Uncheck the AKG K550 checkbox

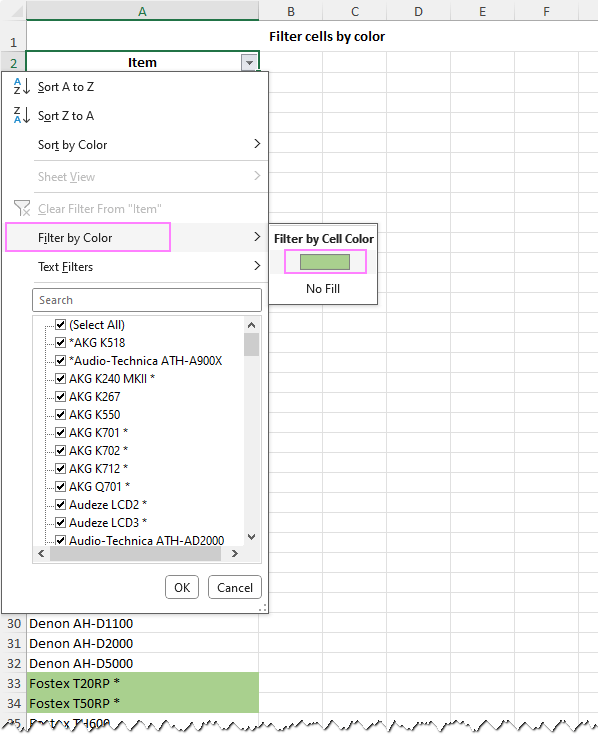[60, 414]
